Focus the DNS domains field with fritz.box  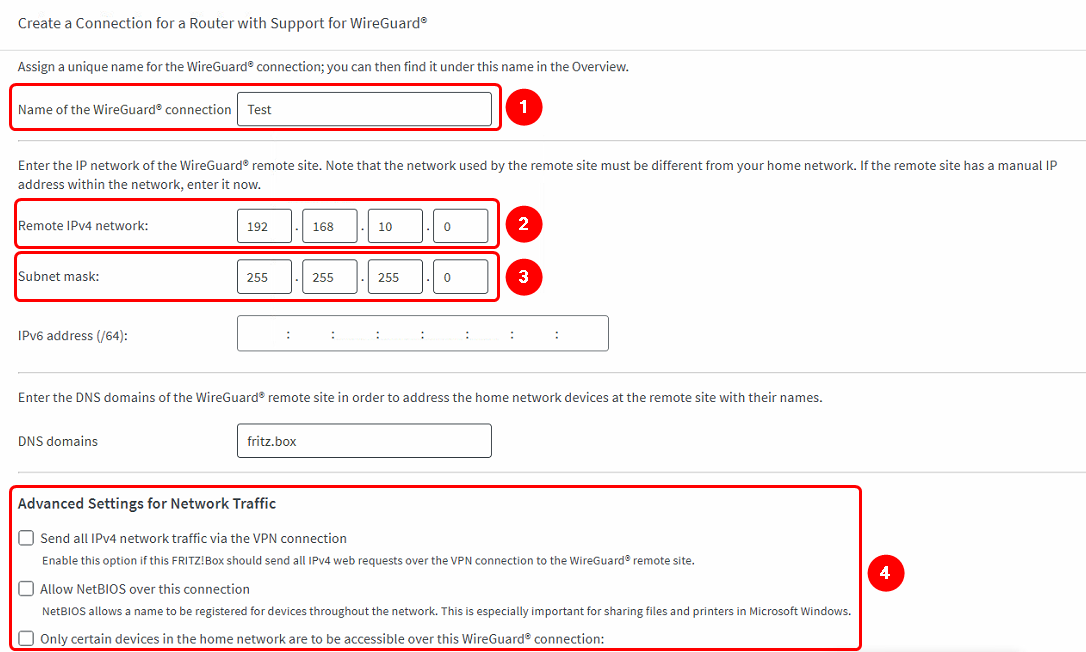coord(364,441)
